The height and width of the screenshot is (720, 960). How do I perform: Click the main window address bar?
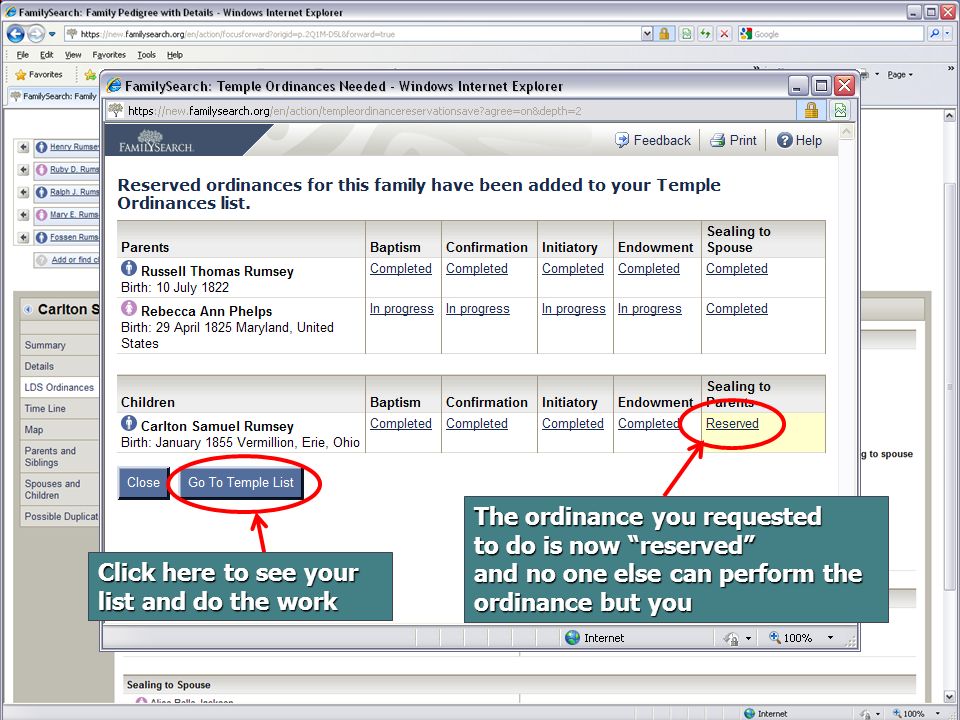[352, 34]
